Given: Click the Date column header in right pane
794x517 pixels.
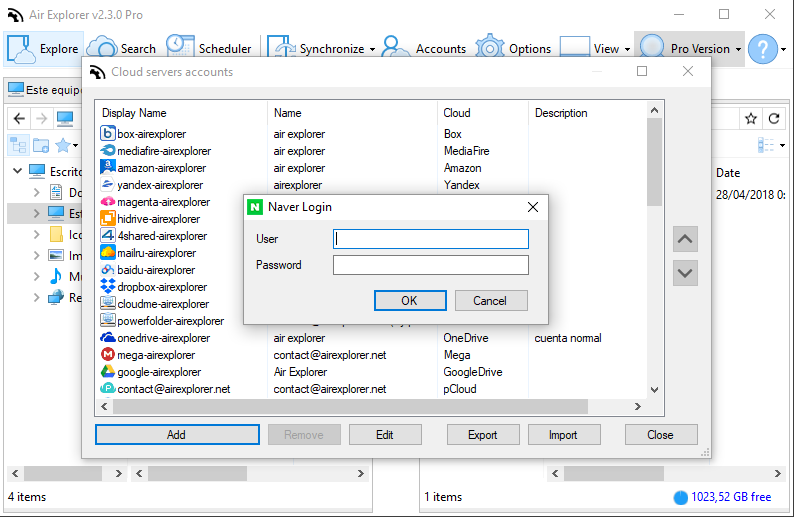Looking at the screenshot, I should pyautogui.click(x=728, y=173).
